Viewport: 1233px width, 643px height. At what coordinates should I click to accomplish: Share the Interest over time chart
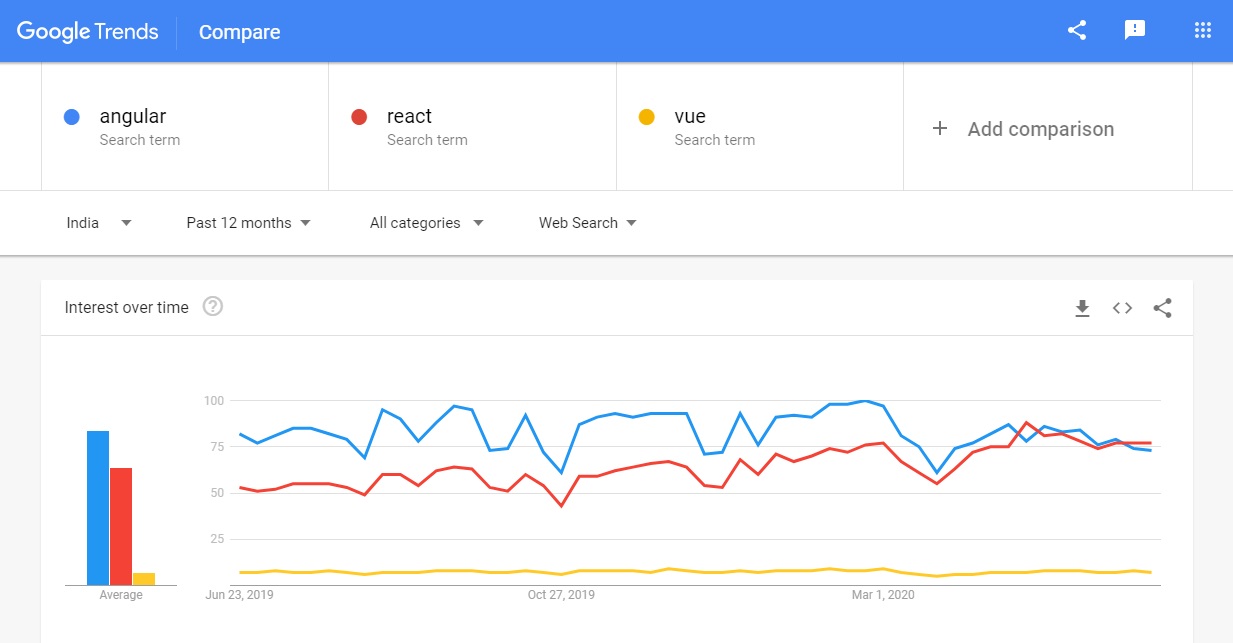1162,308
